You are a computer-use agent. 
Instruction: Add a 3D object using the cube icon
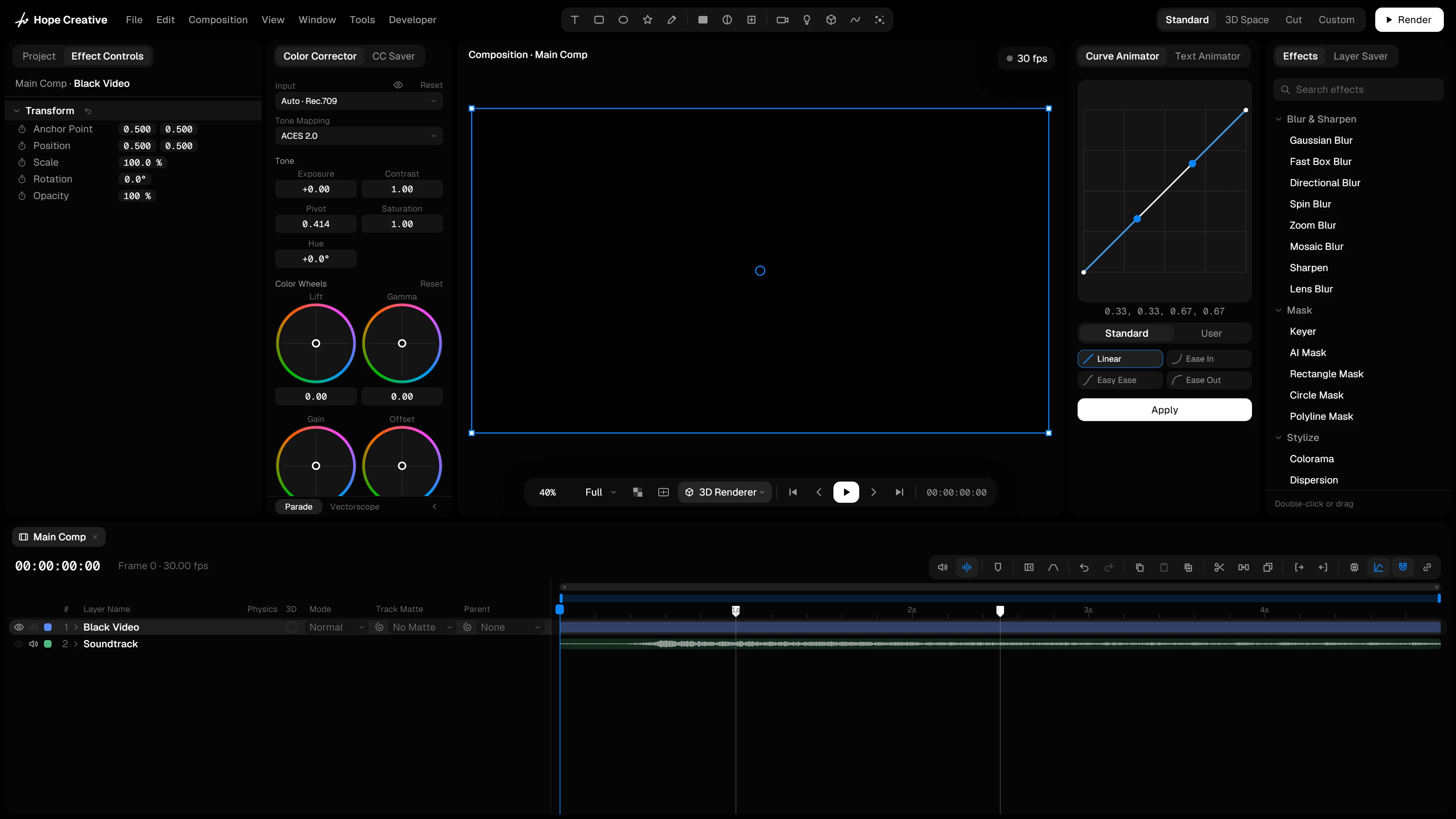[x=831, y=20]
